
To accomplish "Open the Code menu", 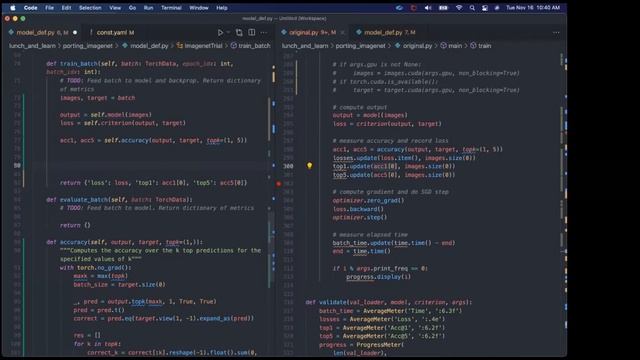I will 31,8.
